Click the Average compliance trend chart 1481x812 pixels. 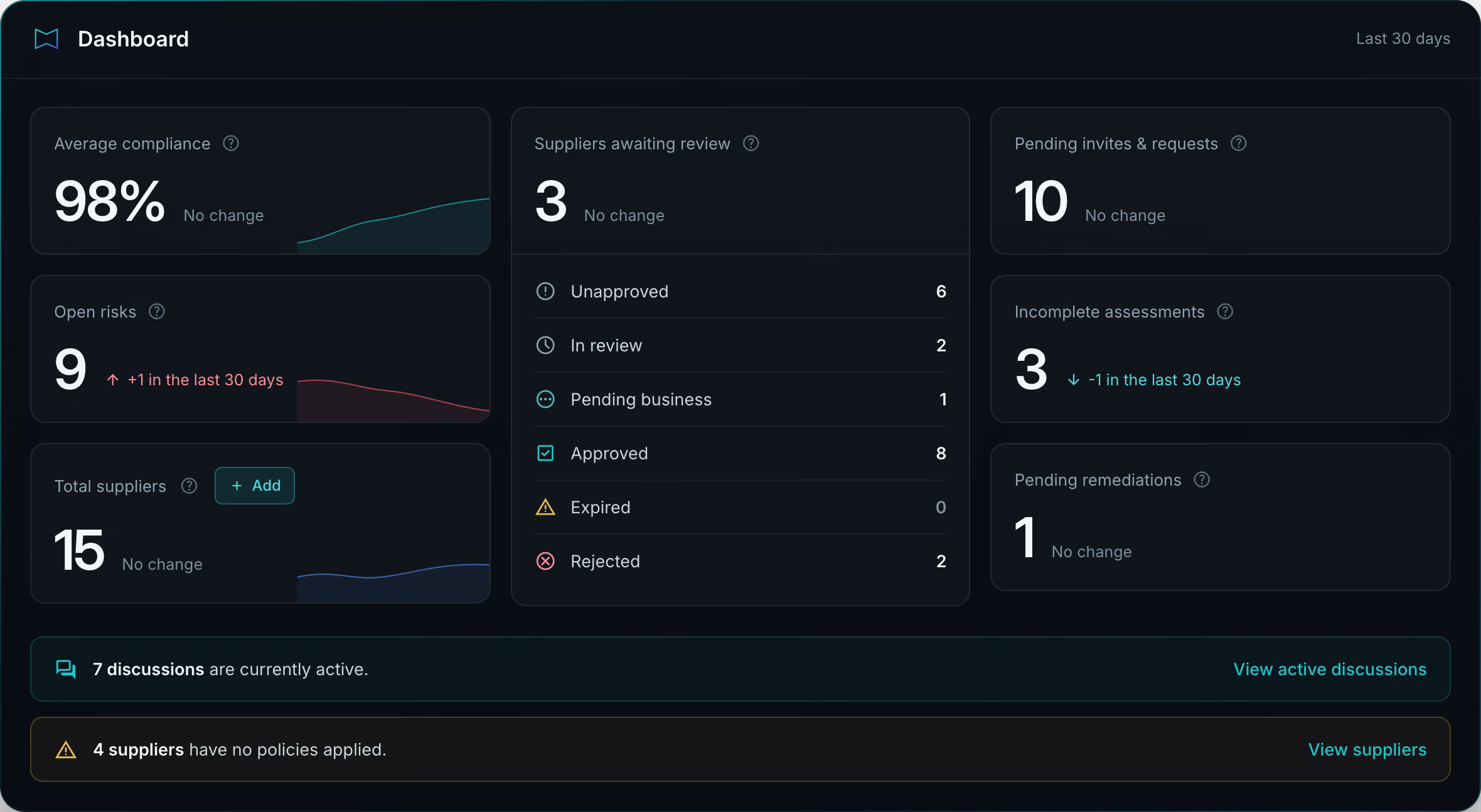click(x=393, y=226)
